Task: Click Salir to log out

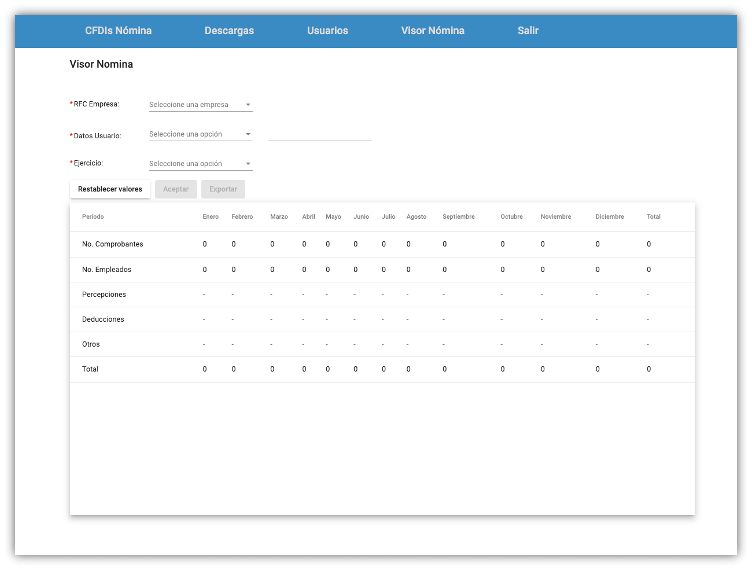Action: pyautogui.click(x=528, y=31)
